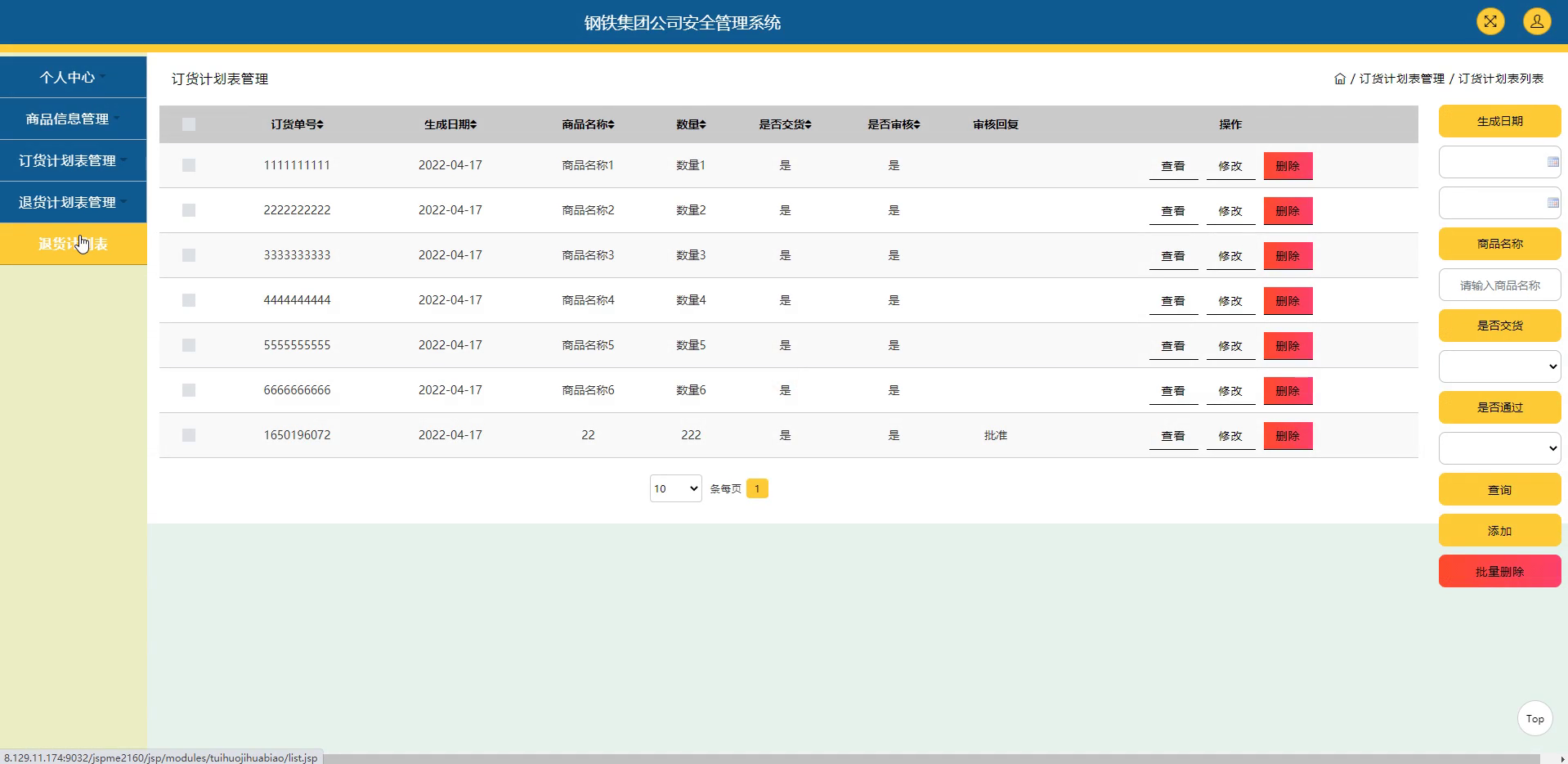Check the row for order 1650196072
1568x764 pixels.
pos(189,435)
